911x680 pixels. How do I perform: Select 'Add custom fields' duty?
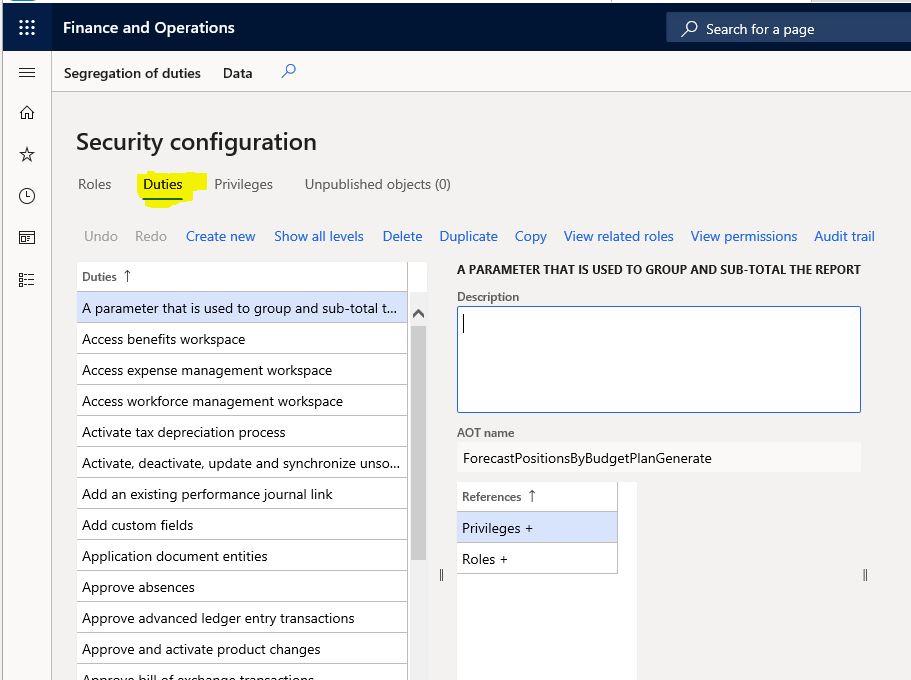tap(242, 525)
